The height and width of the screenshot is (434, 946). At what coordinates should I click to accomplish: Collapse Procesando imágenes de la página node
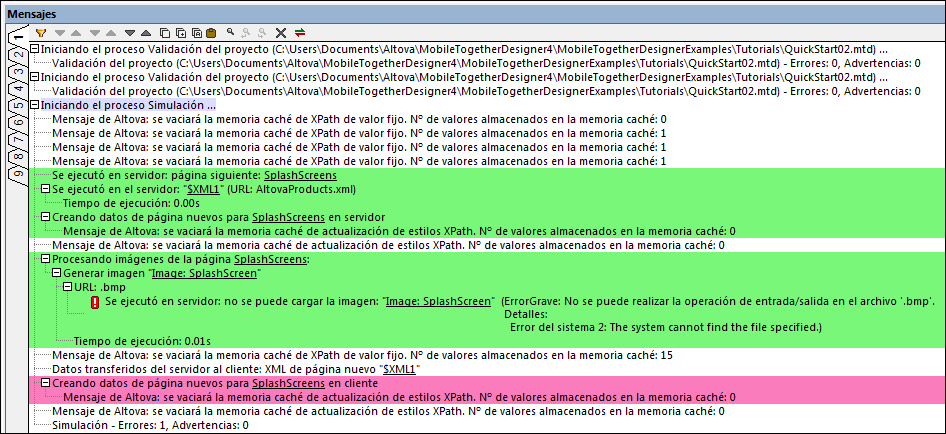pyautogui.click(x=46, y=259)
